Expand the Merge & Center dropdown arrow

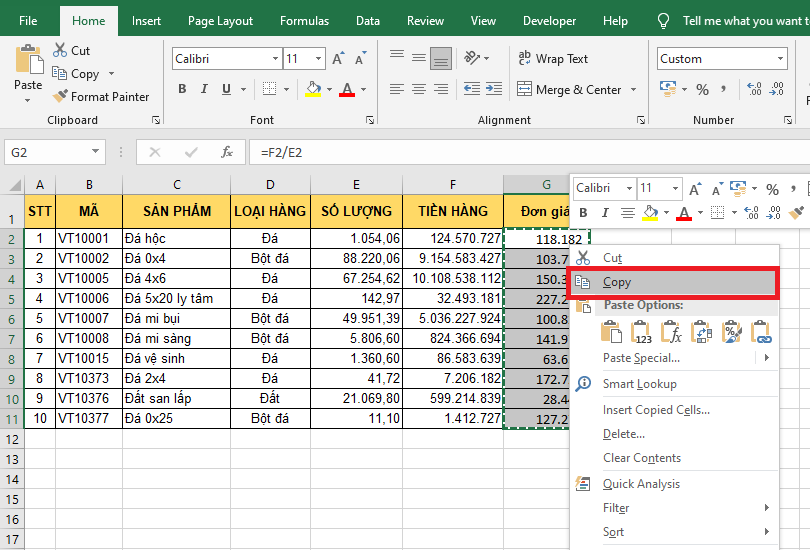point(634,90)
